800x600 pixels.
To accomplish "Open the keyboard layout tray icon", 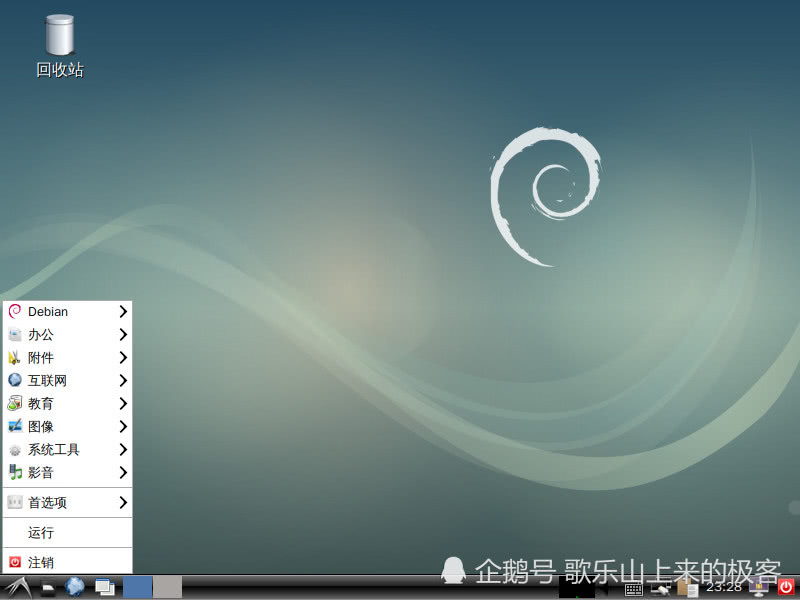I will pyautogui.click(x=633, y=590).
